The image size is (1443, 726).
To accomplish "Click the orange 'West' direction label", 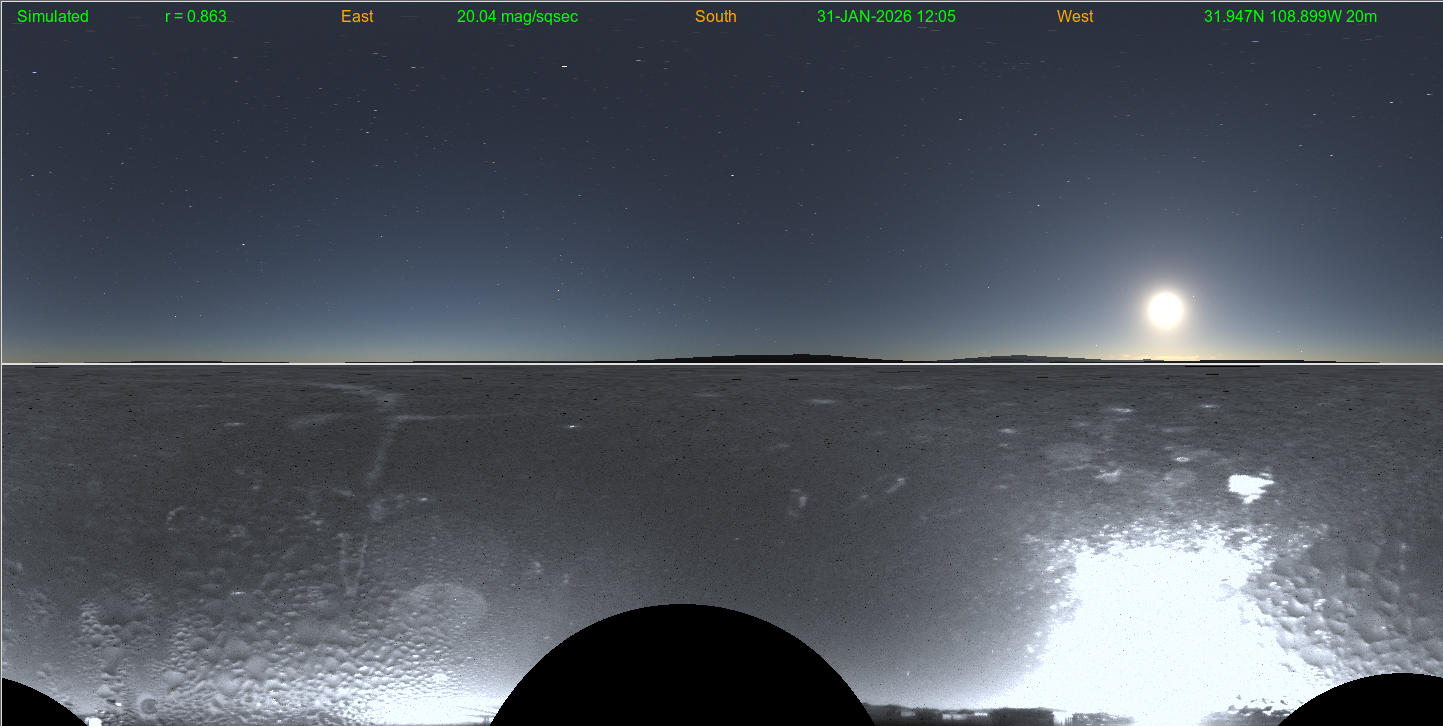I will (x=1075, y=17).
